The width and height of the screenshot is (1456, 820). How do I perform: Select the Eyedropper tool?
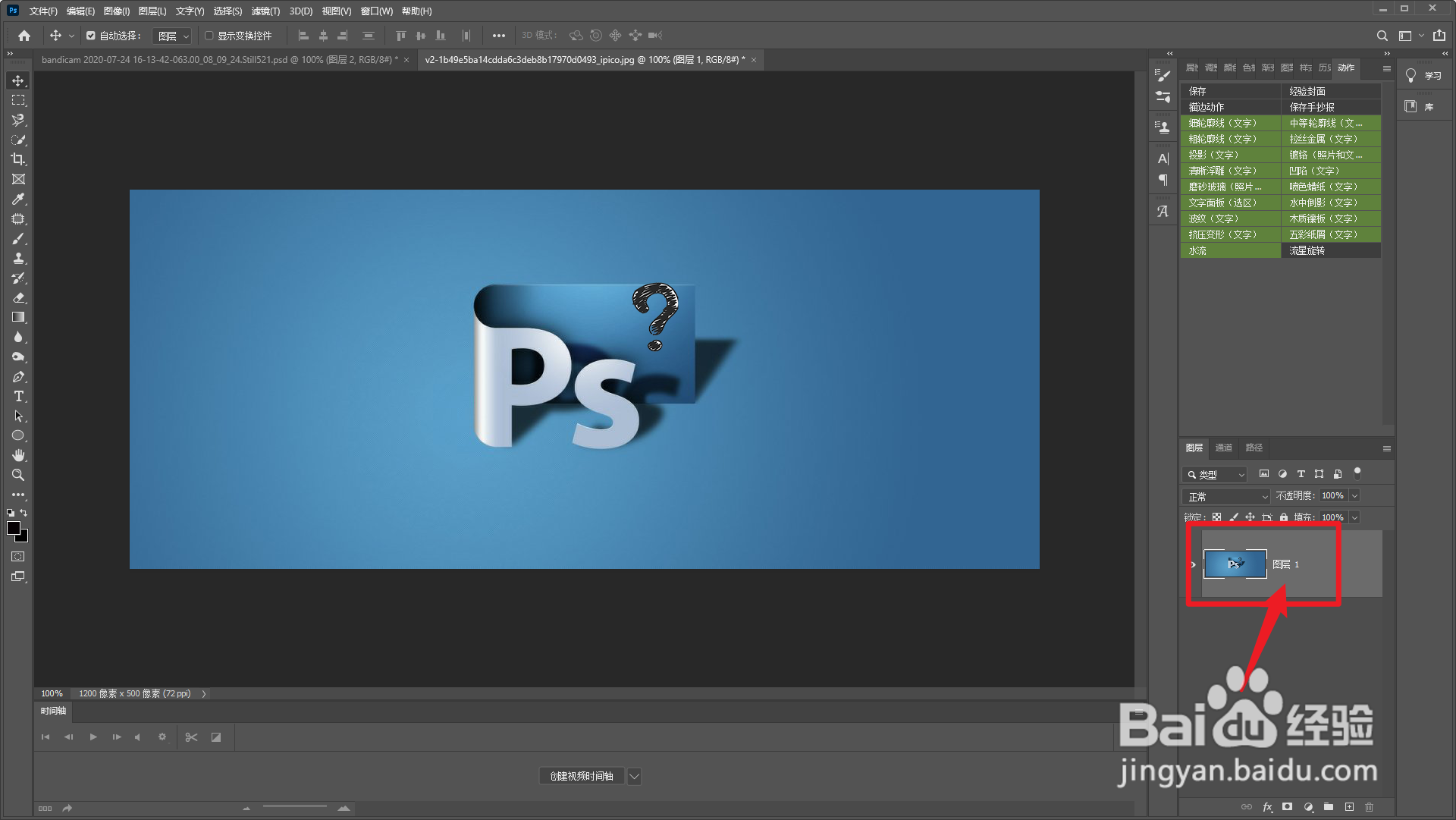coord(18,199)
